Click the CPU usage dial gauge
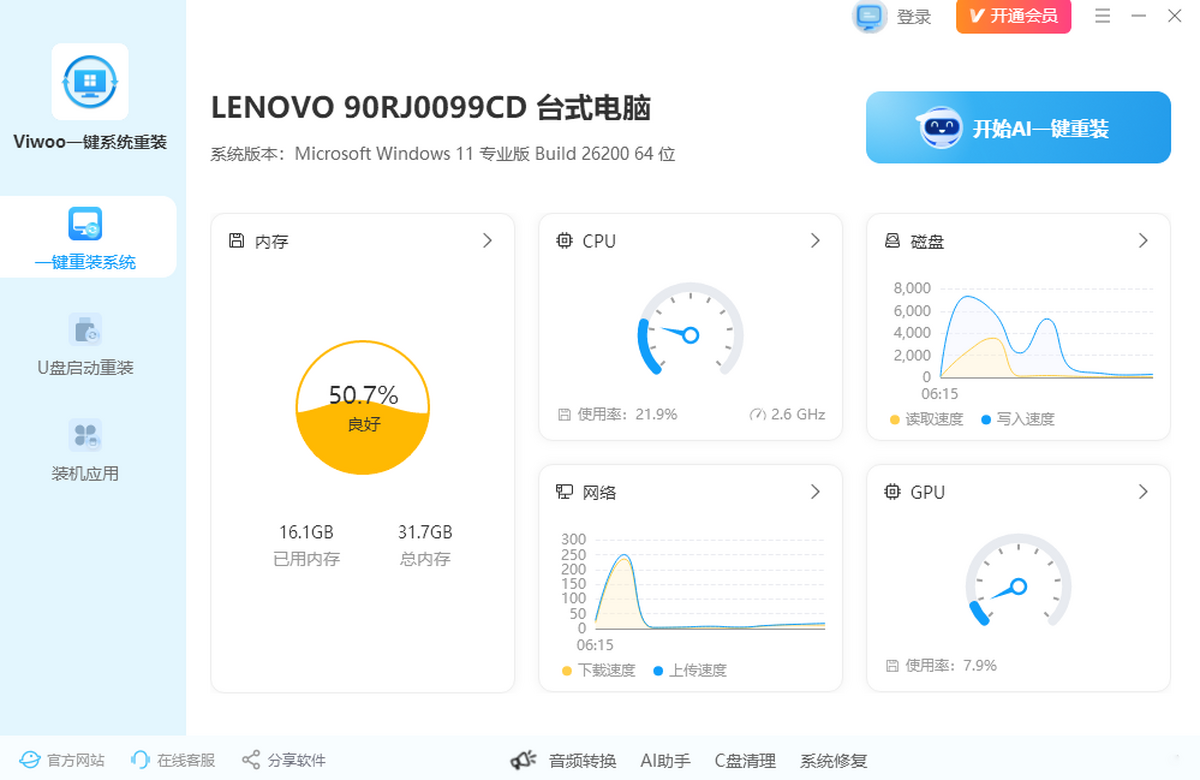1200x780 pixels. point(690,330)
